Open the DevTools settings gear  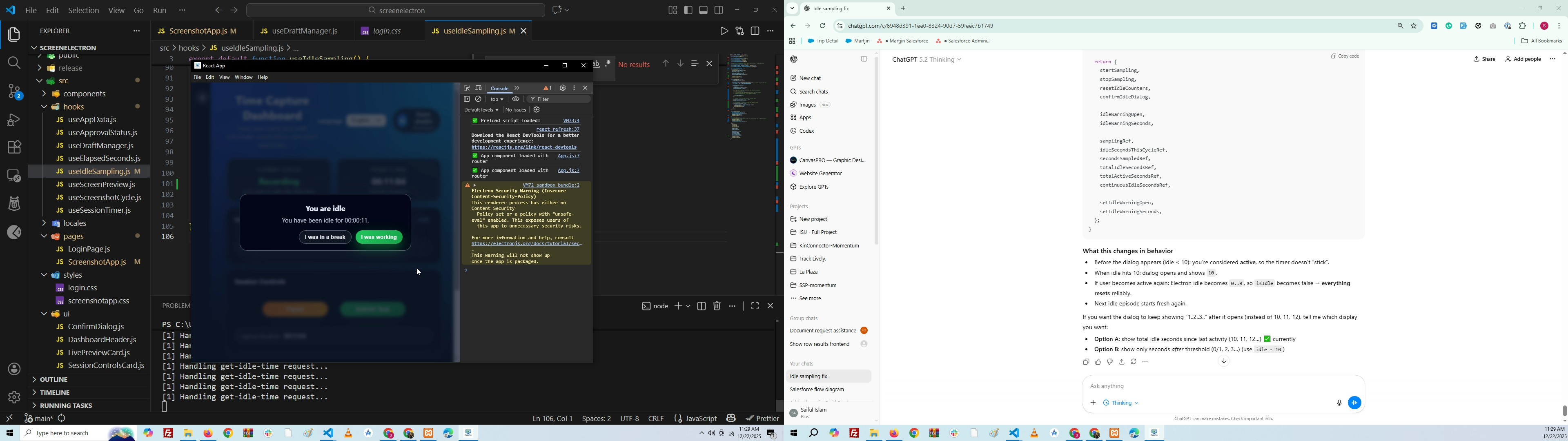pos(562,88)
